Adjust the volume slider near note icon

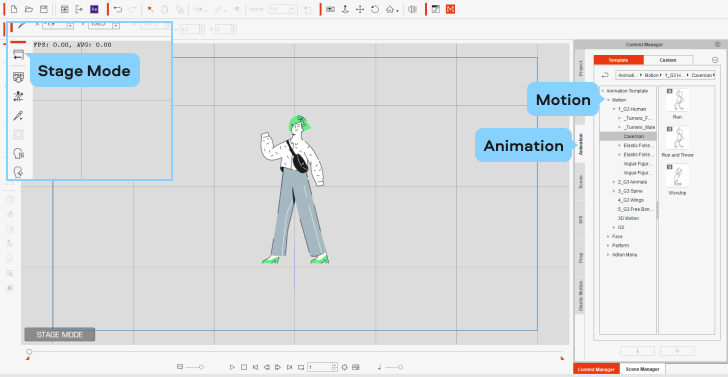click(x=394, y=367)
